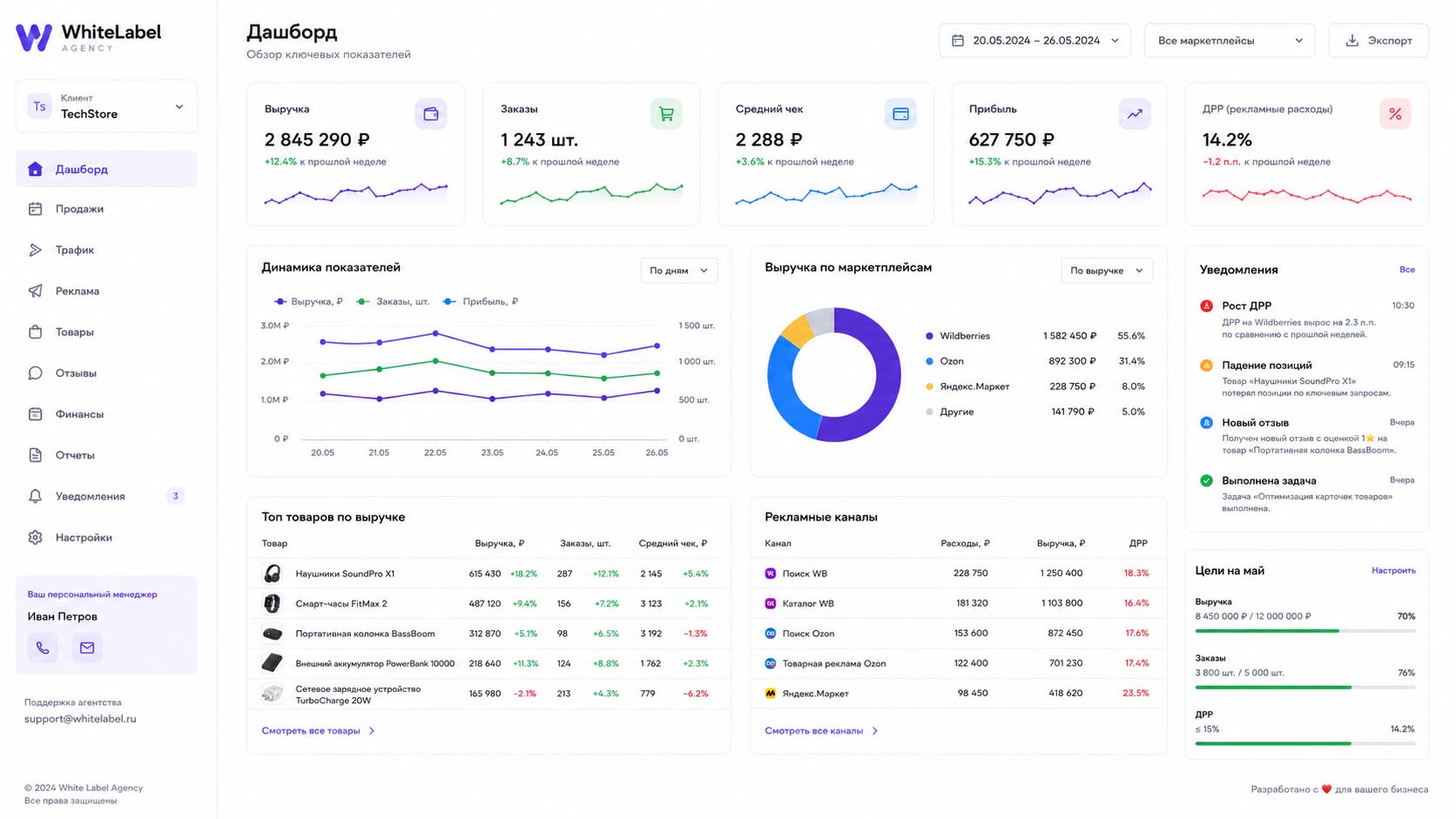Click the Средний чек column header
The width and height of the screenshot is (1456, 819).
coord(672,543)
